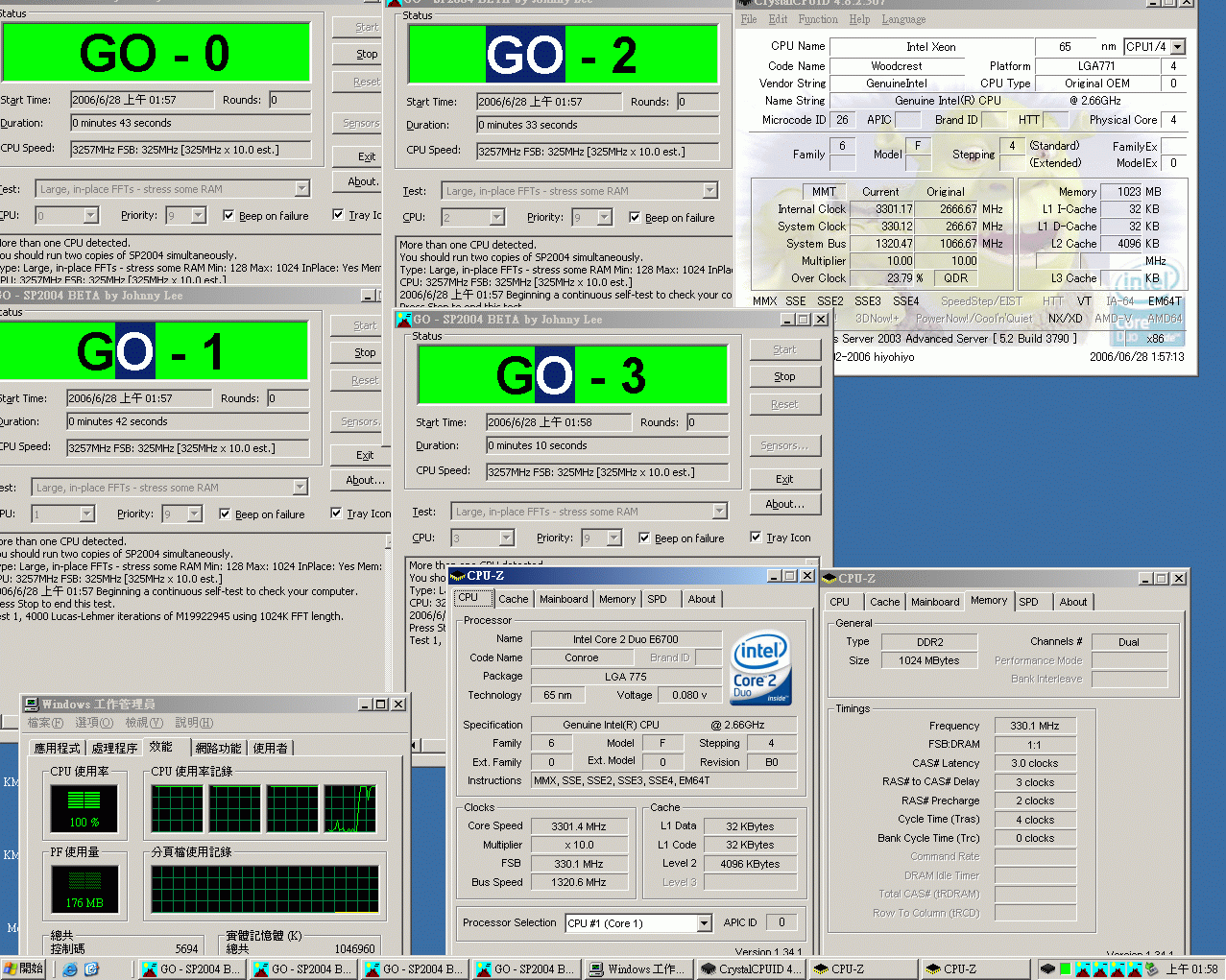Viewport: 1226px width, 980px height.
Task: Click About... in GO - 3 window
Action: [784, 504]
